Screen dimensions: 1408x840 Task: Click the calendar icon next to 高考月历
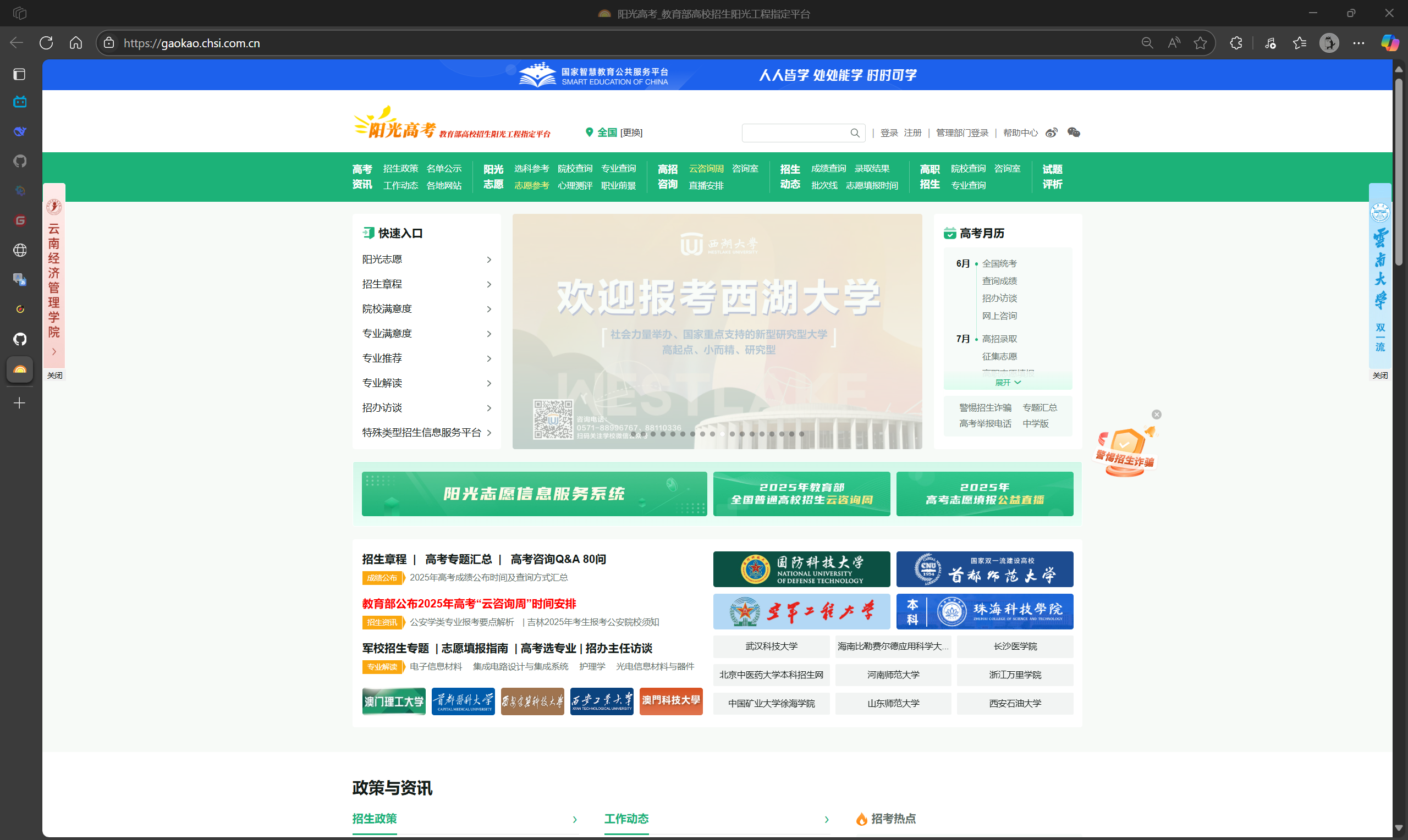click(x=949, y=233)
